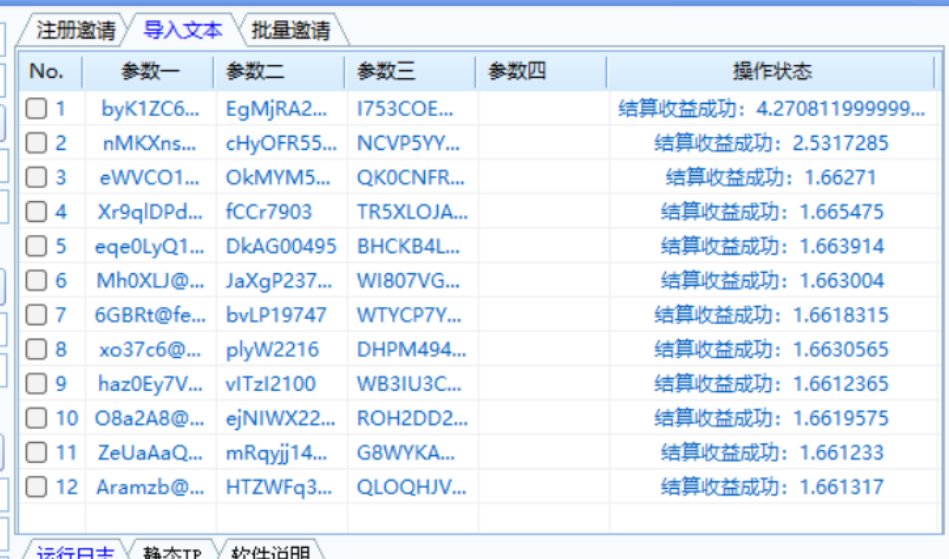Image resolution: width=949 pixels, height=559 pixels.
Task: Click the 操作状态 column header
Action: click(772, 71)
